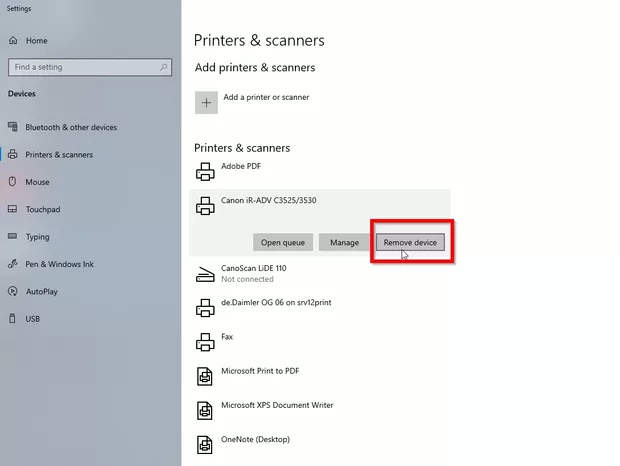The width and height of the screenshot is (620, 466).
Task: Click the Microsoft Print to PDF icon
Action: (205, 376)
